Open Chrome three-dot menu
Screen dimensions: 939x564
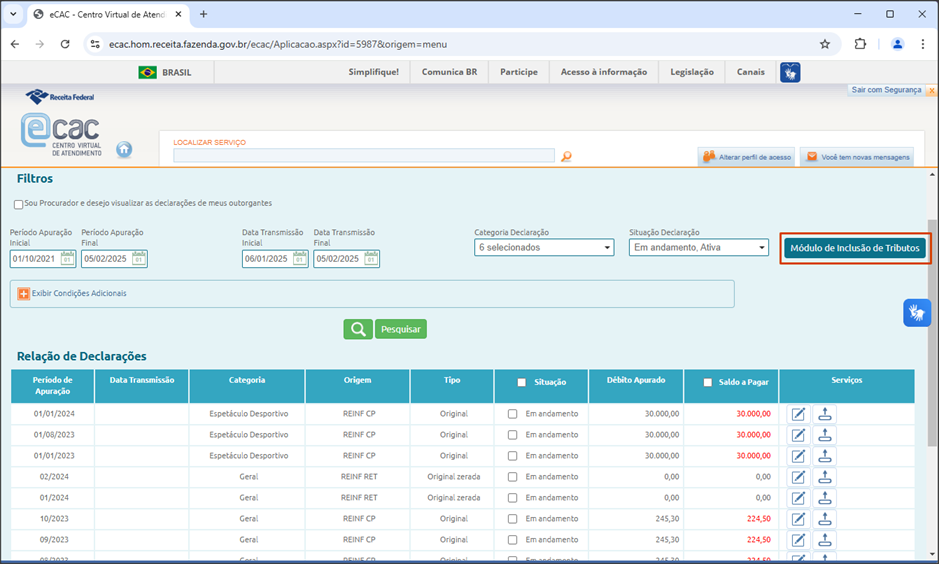point(923,44)
